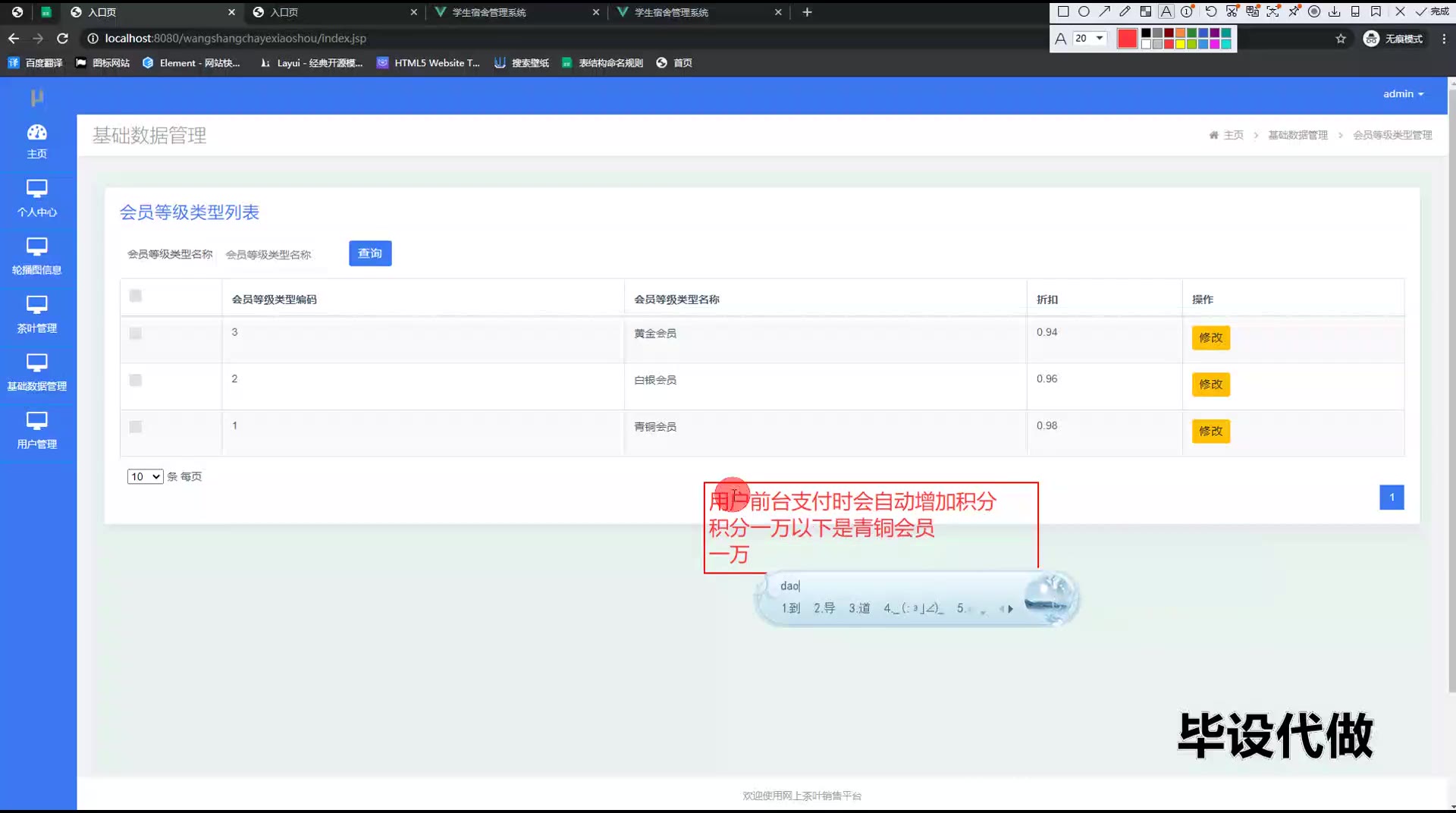Click the 会员等级类型名称 search field

click(279, 254)
